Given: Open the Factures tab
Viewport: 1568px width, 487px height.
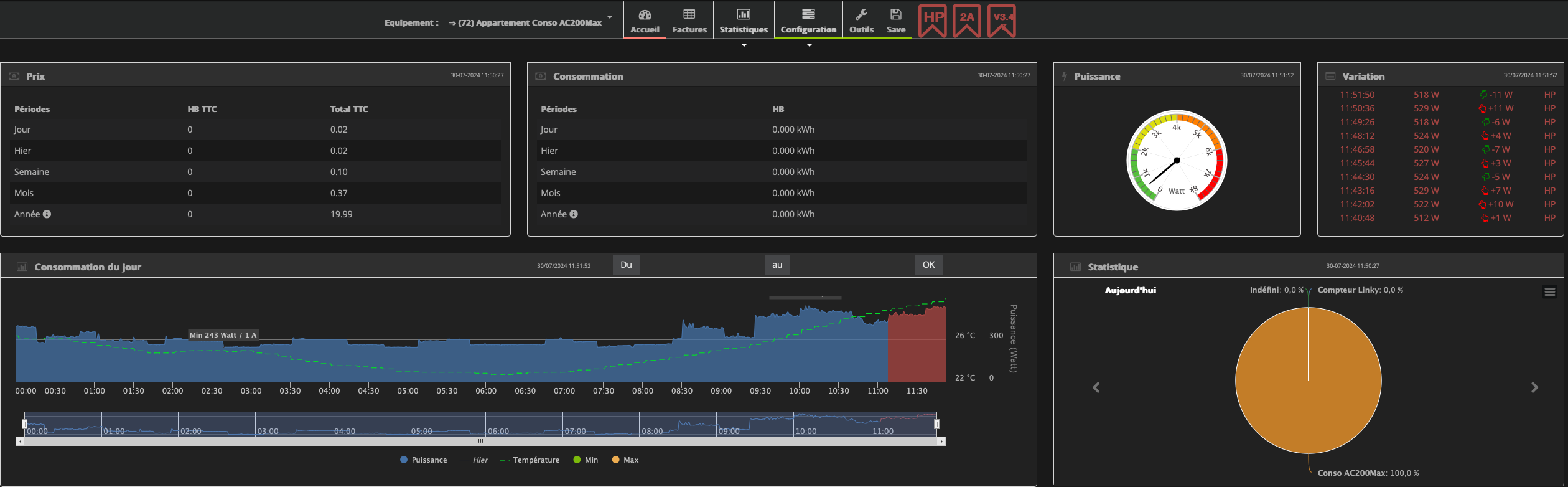Looking at the screenshot, I should click(689, 21).
